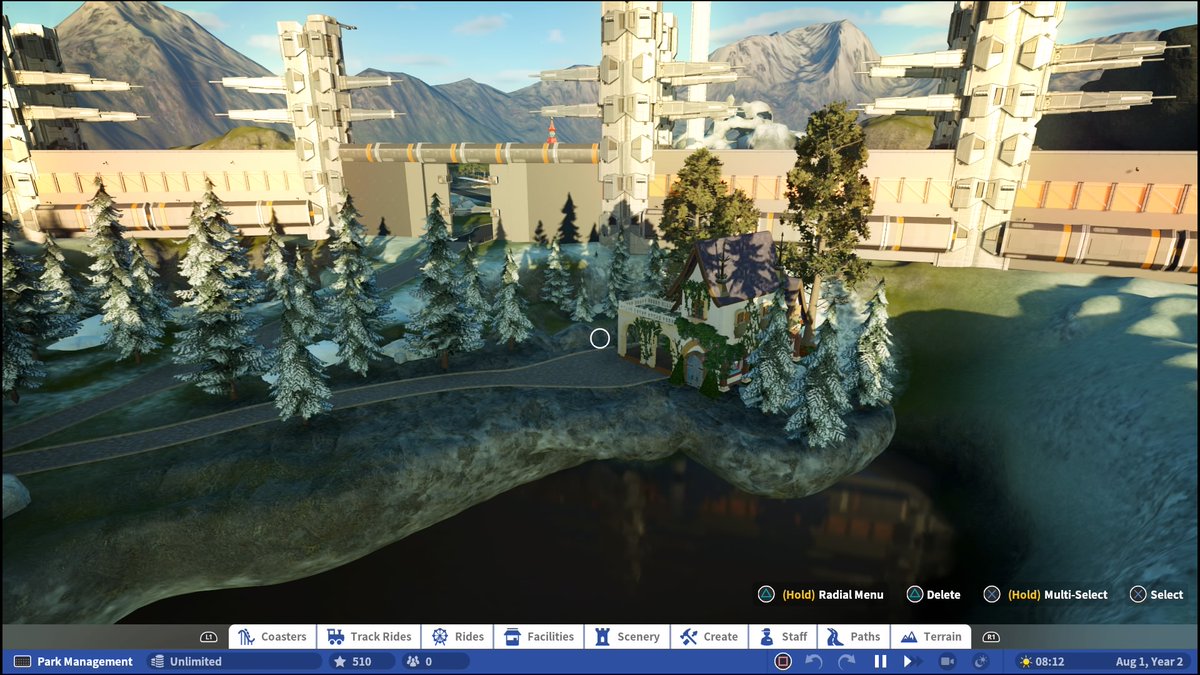The width and height of the screenshot is (1200, 675).
Task: Click the R1 next-tab indicator
Action: point(991,637)
